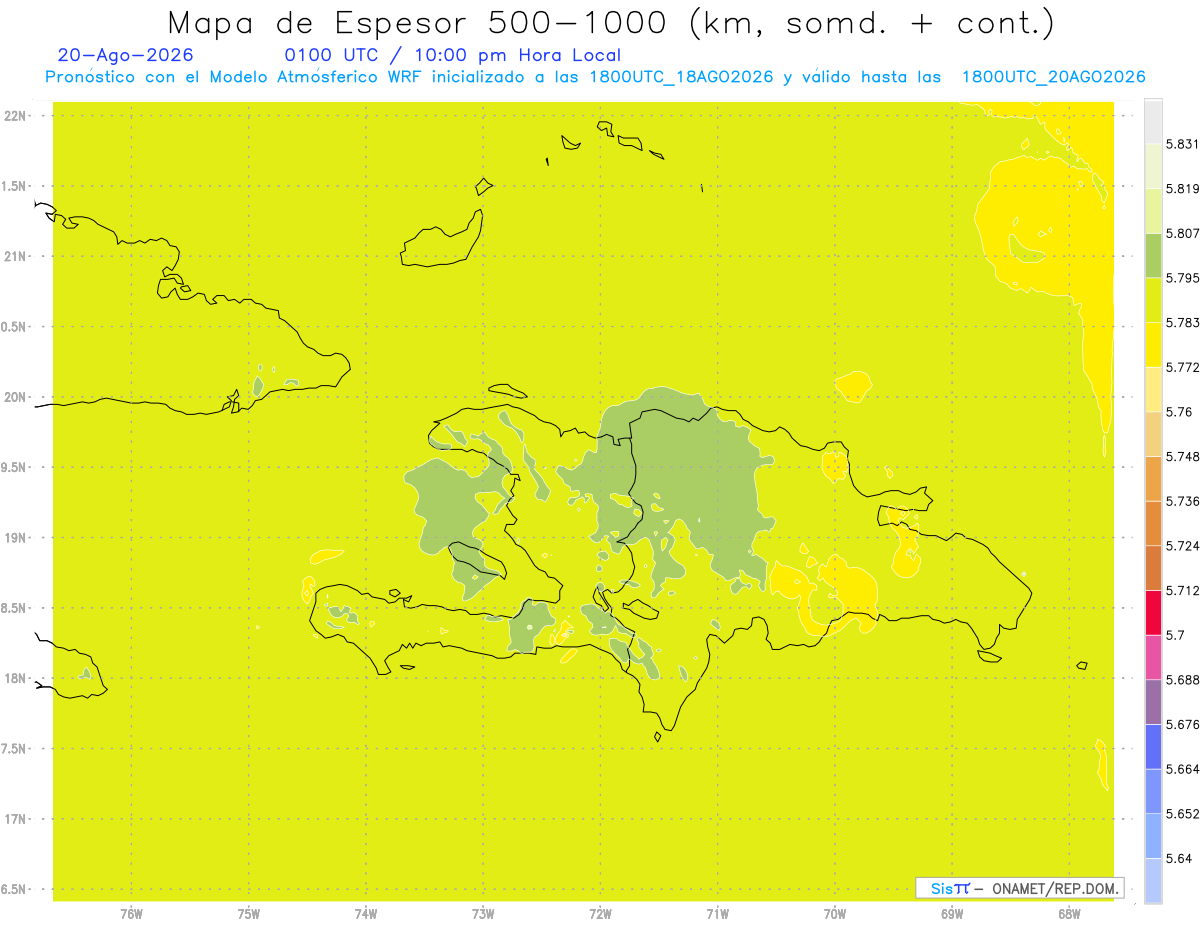Click the 5.783 colorbar value
The height and width of the screenshot is (927, 1200).
[1183, 322]
